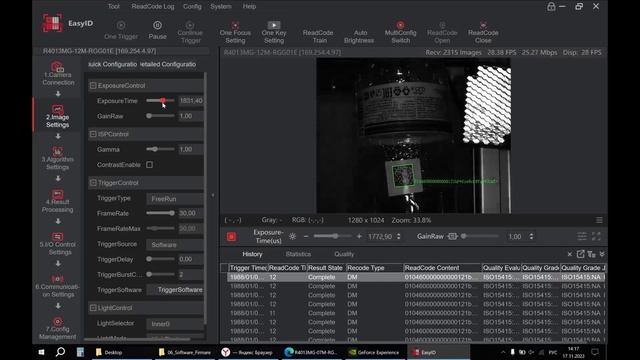Toggle fullscreen image view
This screenshot has width=640, height=360.
[596, 236]
